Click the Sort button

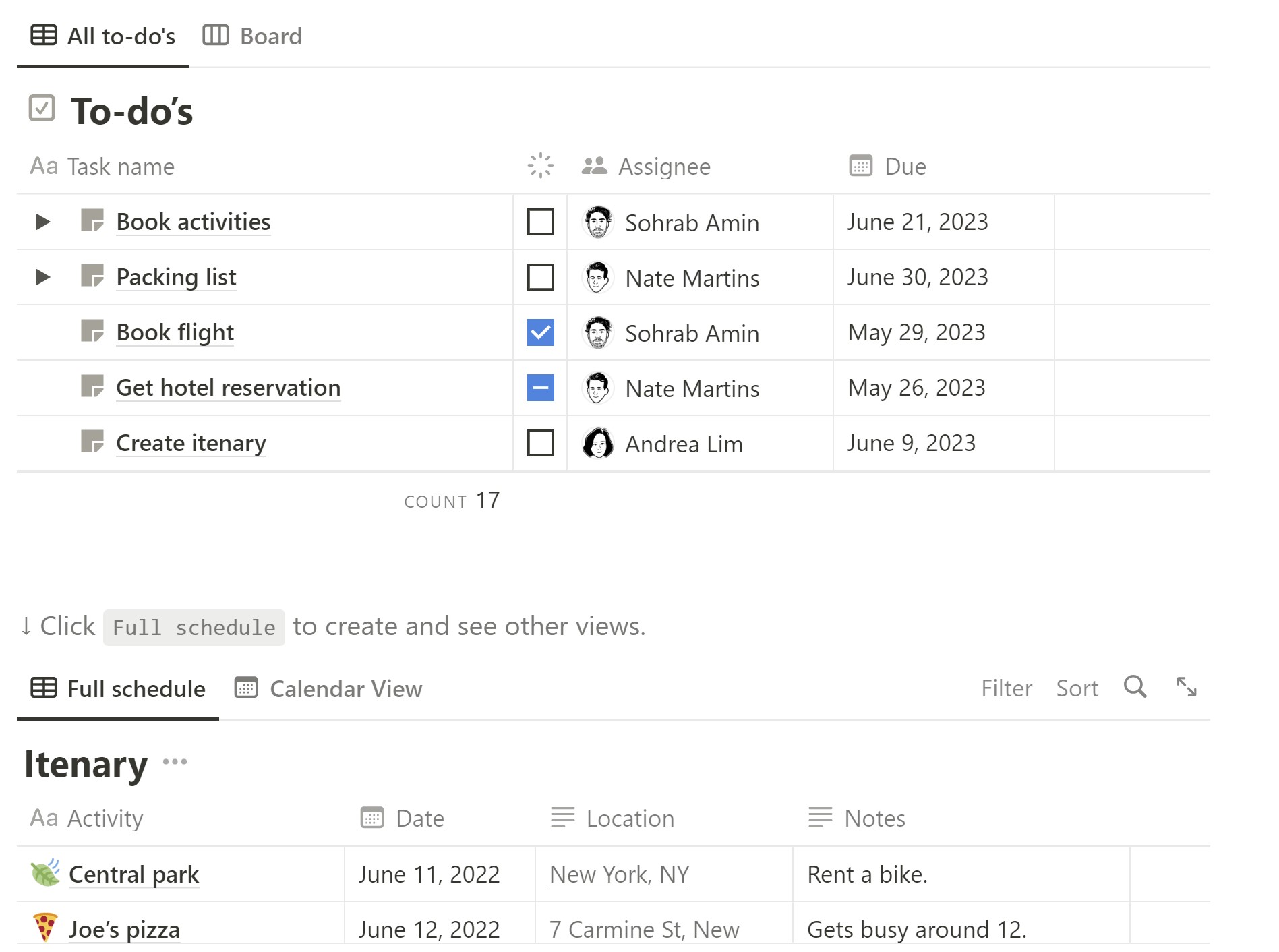tap(1077, 688)
